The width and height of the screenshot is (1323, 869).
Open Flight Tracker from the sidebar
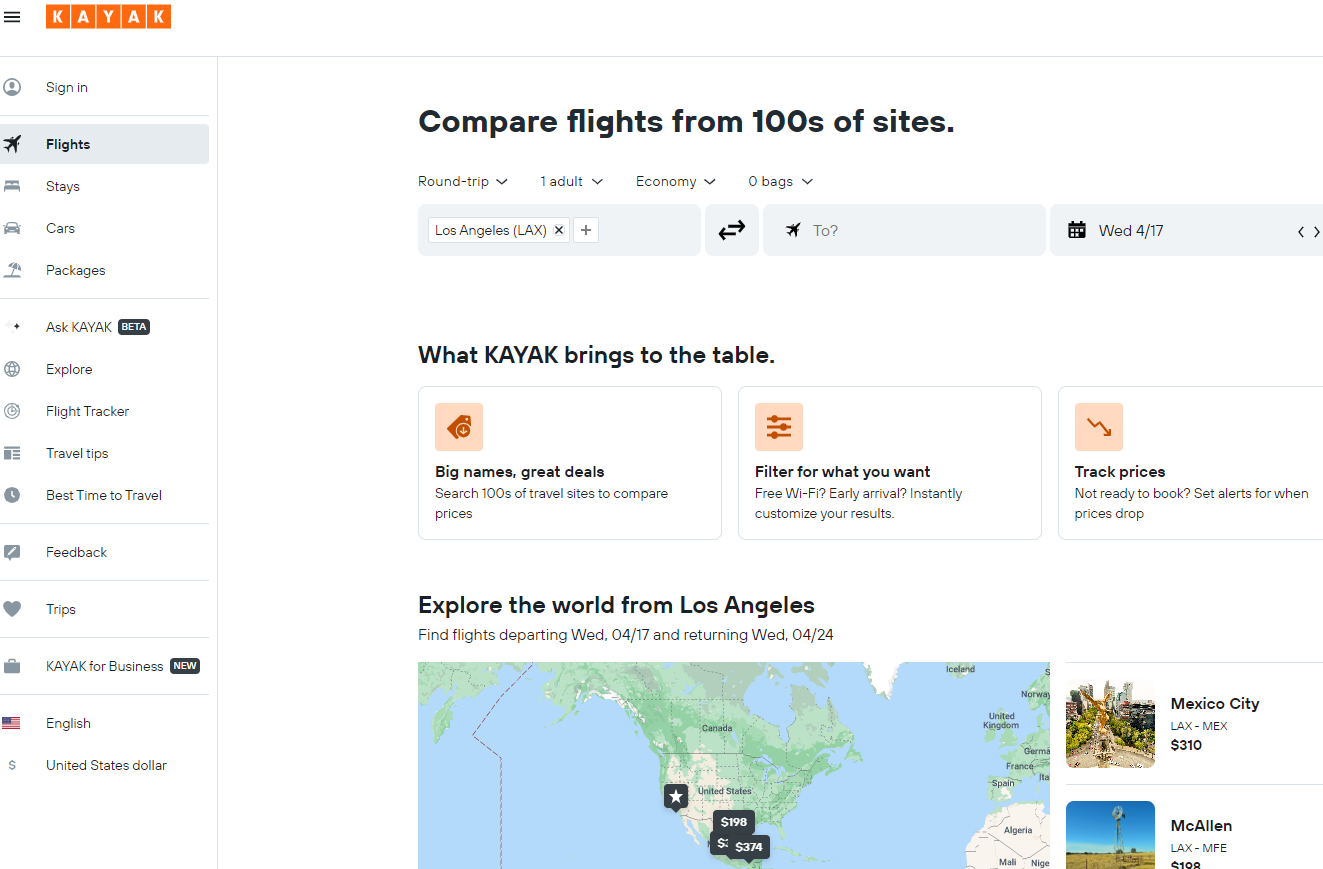click(x=87, y=411)
